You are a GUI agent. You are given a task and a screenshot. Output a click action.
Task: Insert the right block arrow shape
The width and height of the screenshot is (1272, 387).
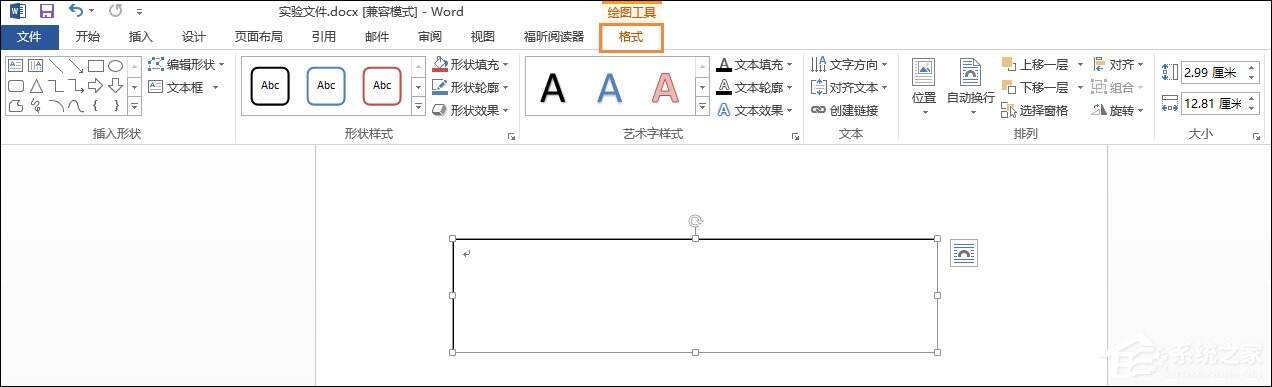coord(96,86)
